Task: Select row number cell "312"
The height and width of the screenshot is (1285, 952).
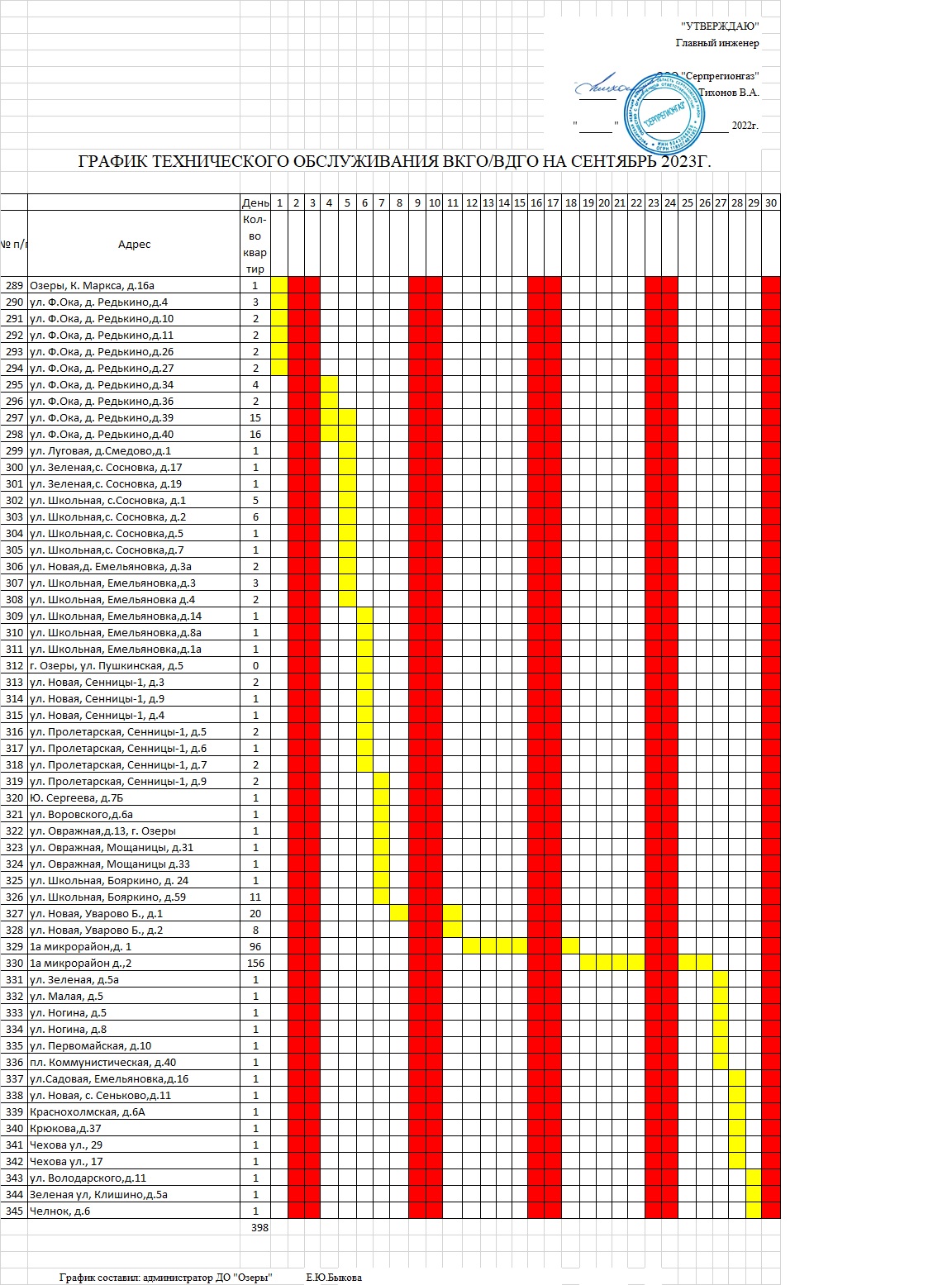Action: tap(14, 665)
